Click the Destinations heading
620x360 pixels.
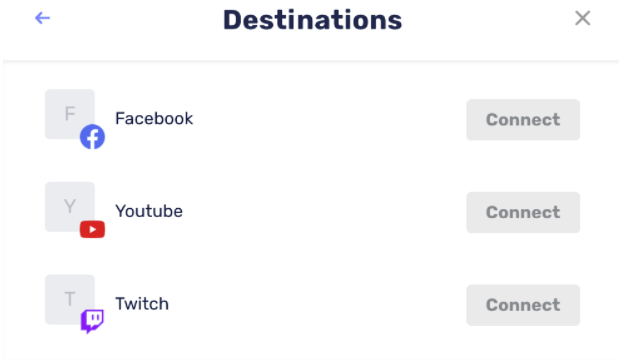pos(312,20)
